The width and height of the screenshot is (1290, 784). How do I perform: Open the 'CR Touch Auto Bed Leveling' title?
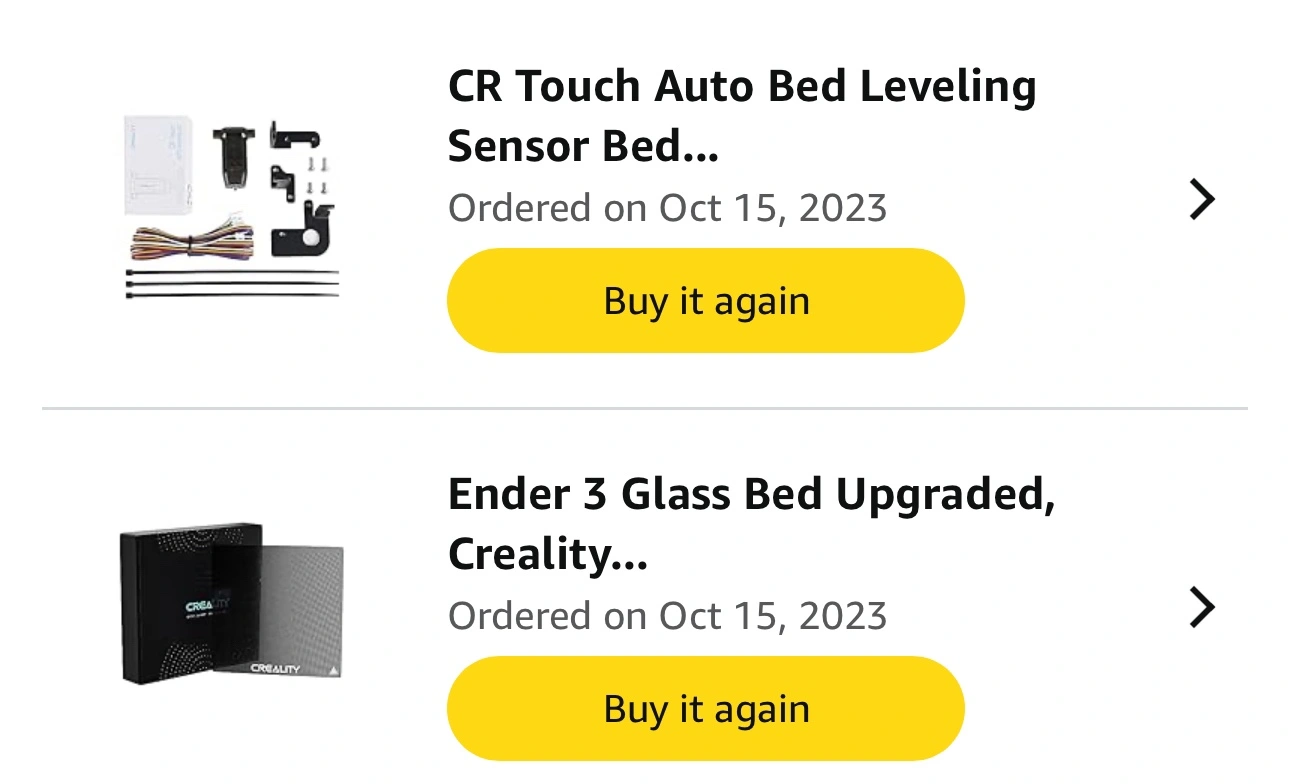click(742, 87)
